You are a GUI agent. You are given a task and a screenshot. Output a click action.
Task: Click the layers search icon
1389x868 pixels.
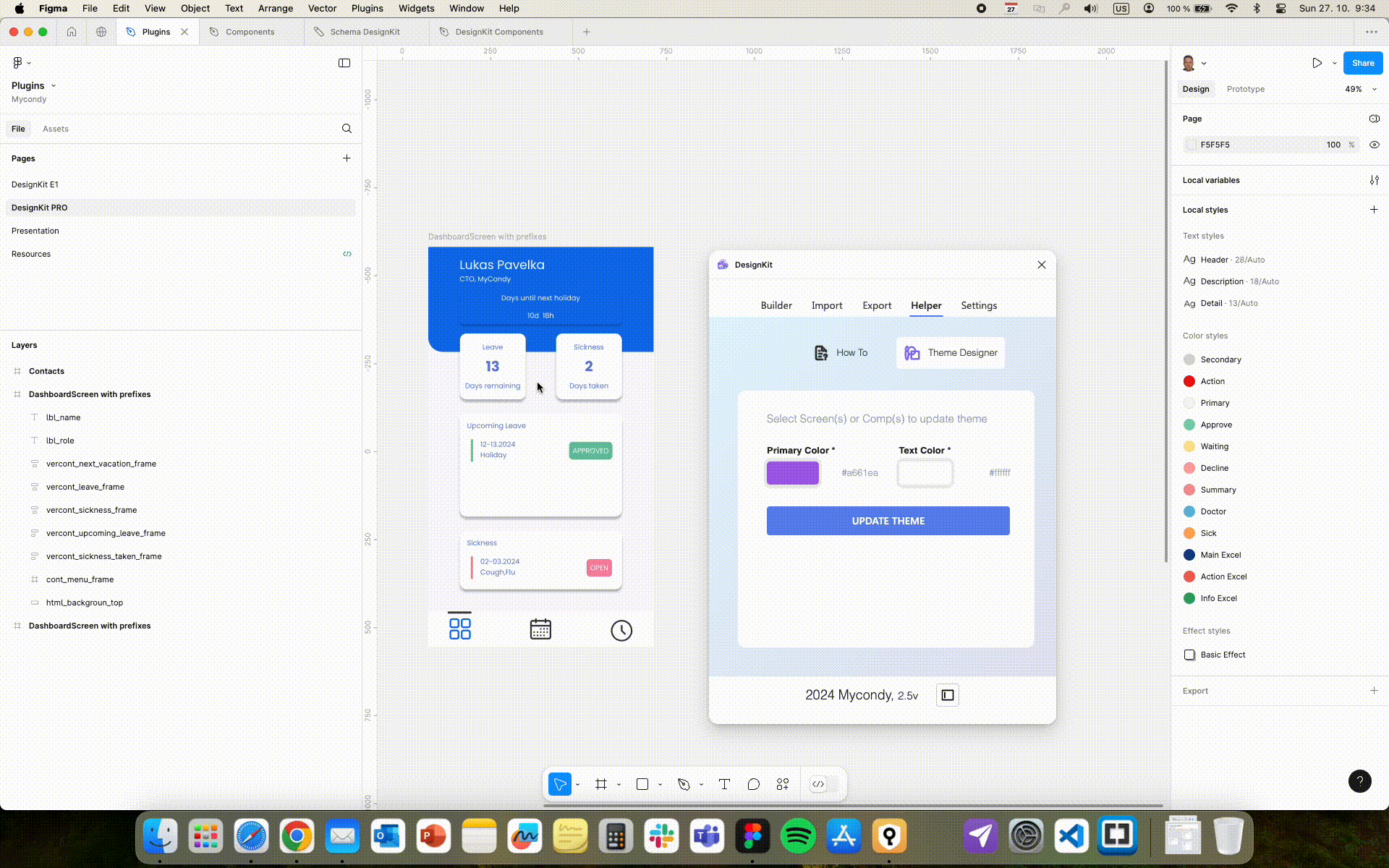(x=347, y=129)
